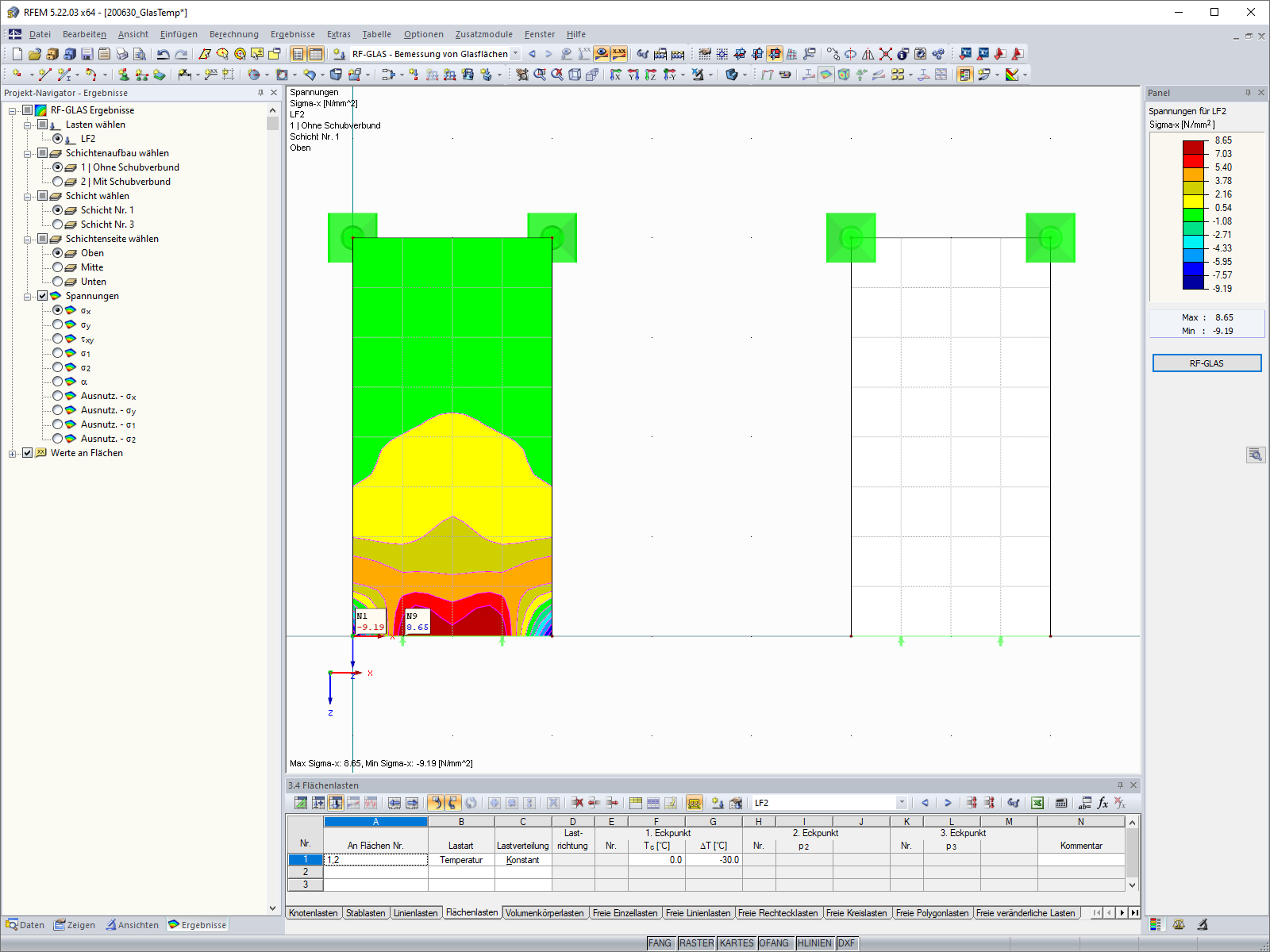Click the dark red legend color swatch
Viewport: 1270px width, 952px height.
pos(1194,147)
